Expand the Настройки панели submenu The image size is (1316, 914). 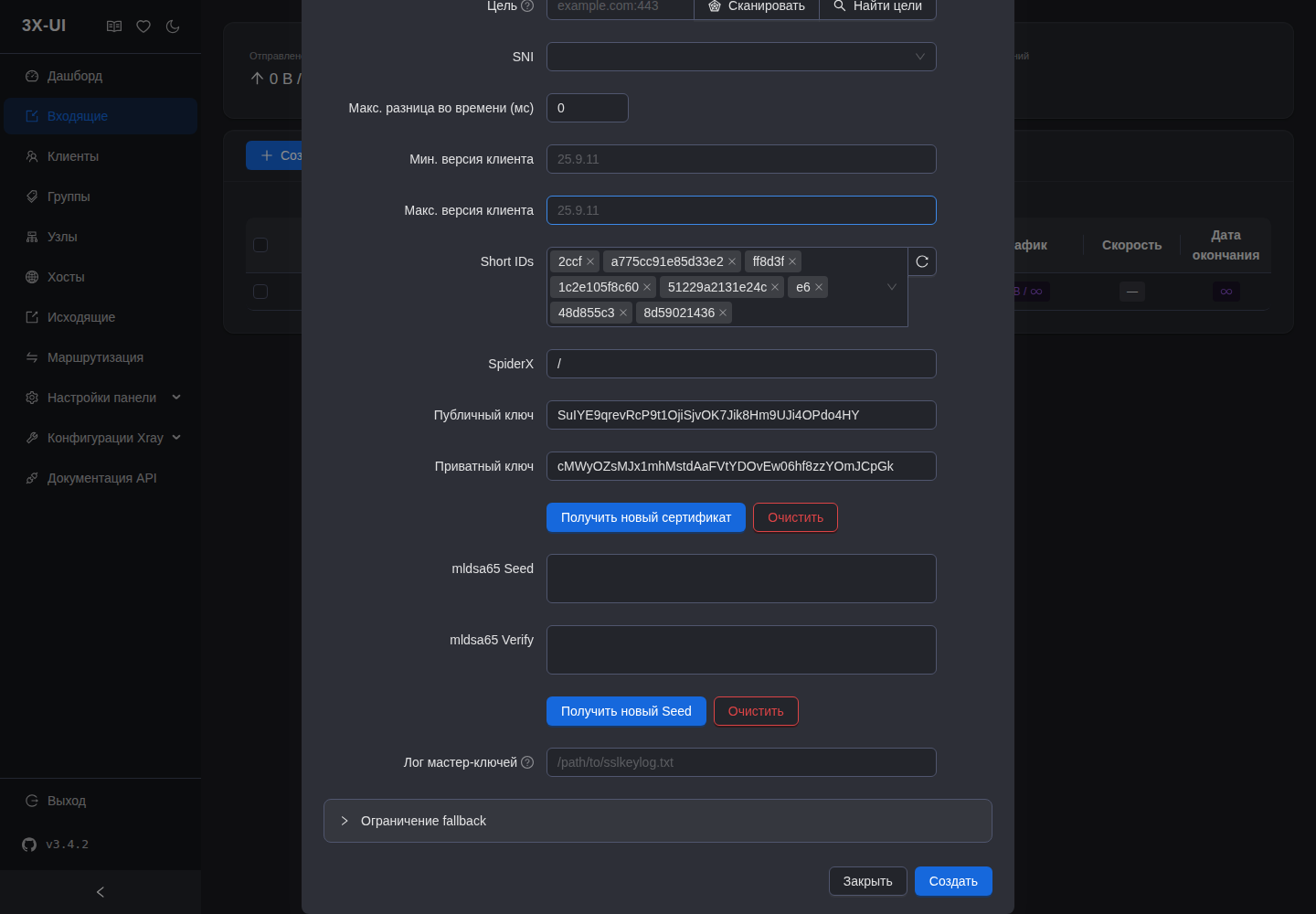[101, 398]
